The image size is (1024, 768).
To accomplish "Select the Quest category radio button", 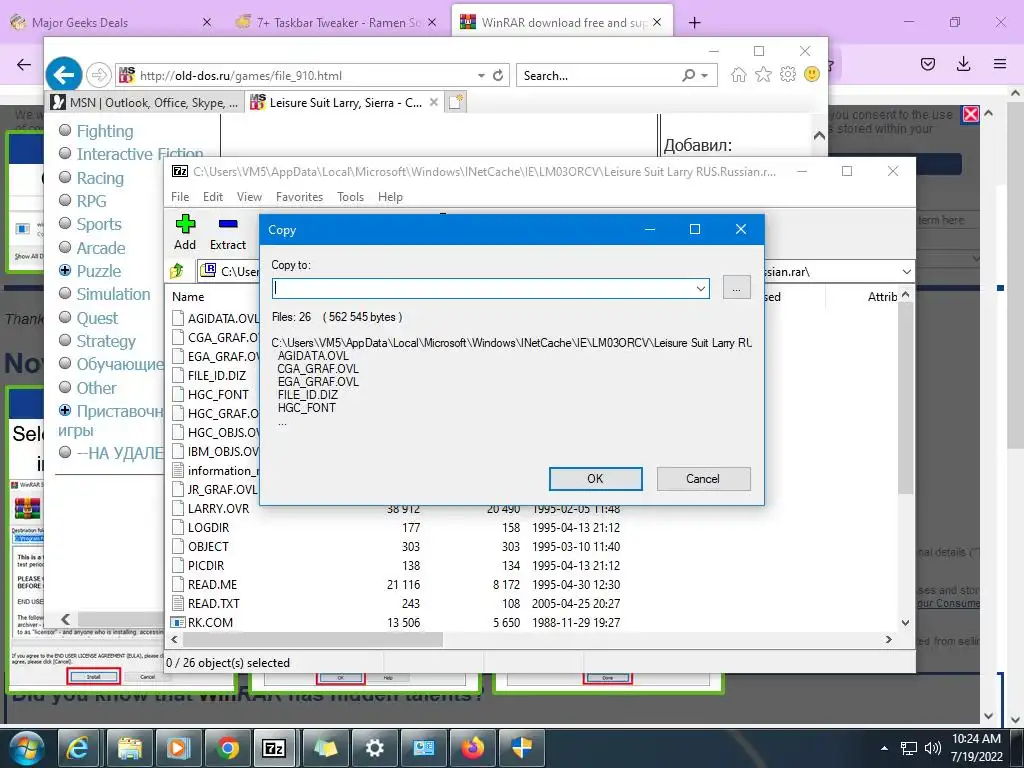I will click(x=65, y=317).
